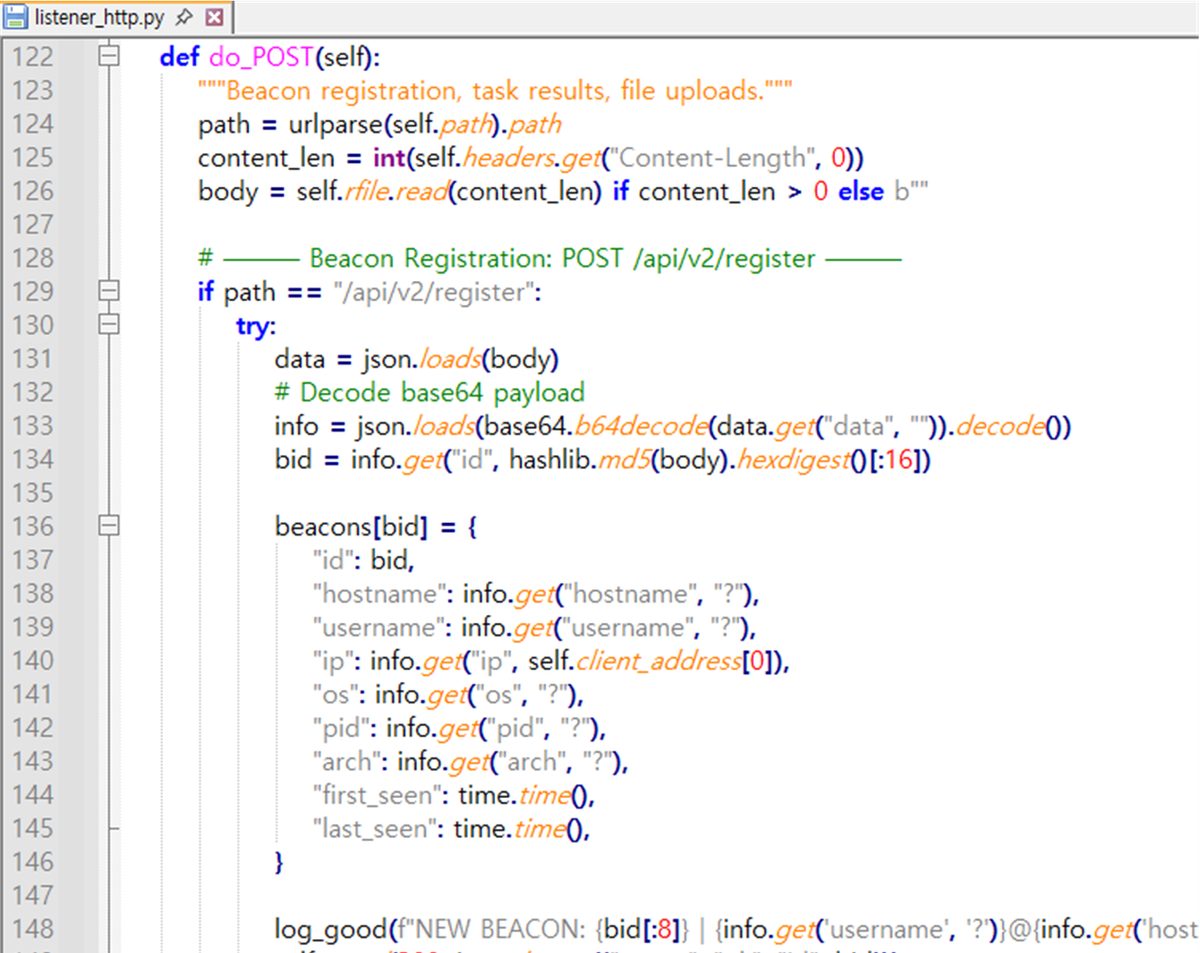Click line number 135 in the gutter
The height and width of the screenshot is (953, 1200).
(x=33, y=493)
